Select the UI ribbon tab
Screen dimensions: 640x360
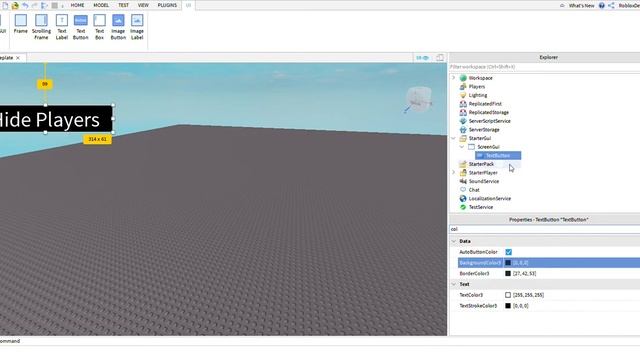(x=188, y=5)
